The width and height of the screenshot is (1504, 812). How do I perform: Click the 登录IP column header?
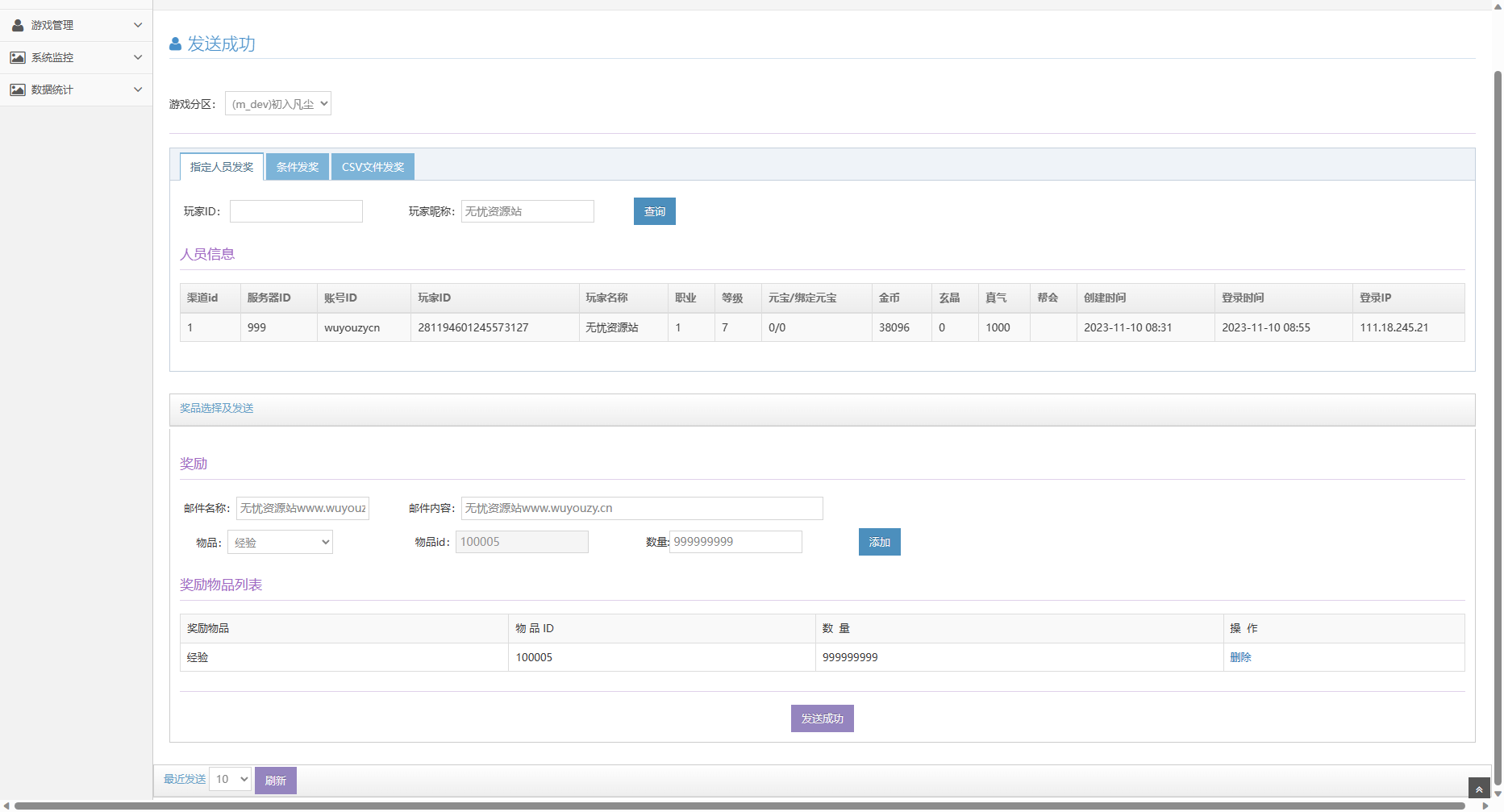(x=1409, y=298)
